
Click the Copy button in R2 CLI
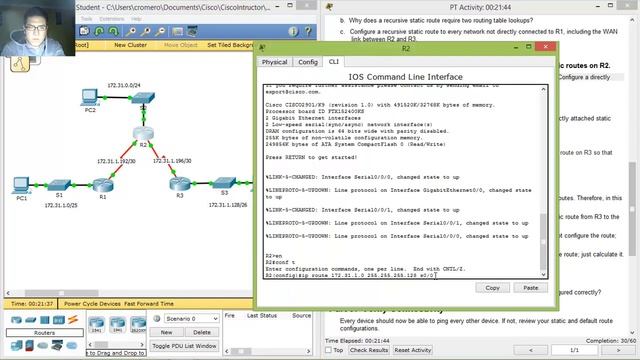tap(492, 288)
